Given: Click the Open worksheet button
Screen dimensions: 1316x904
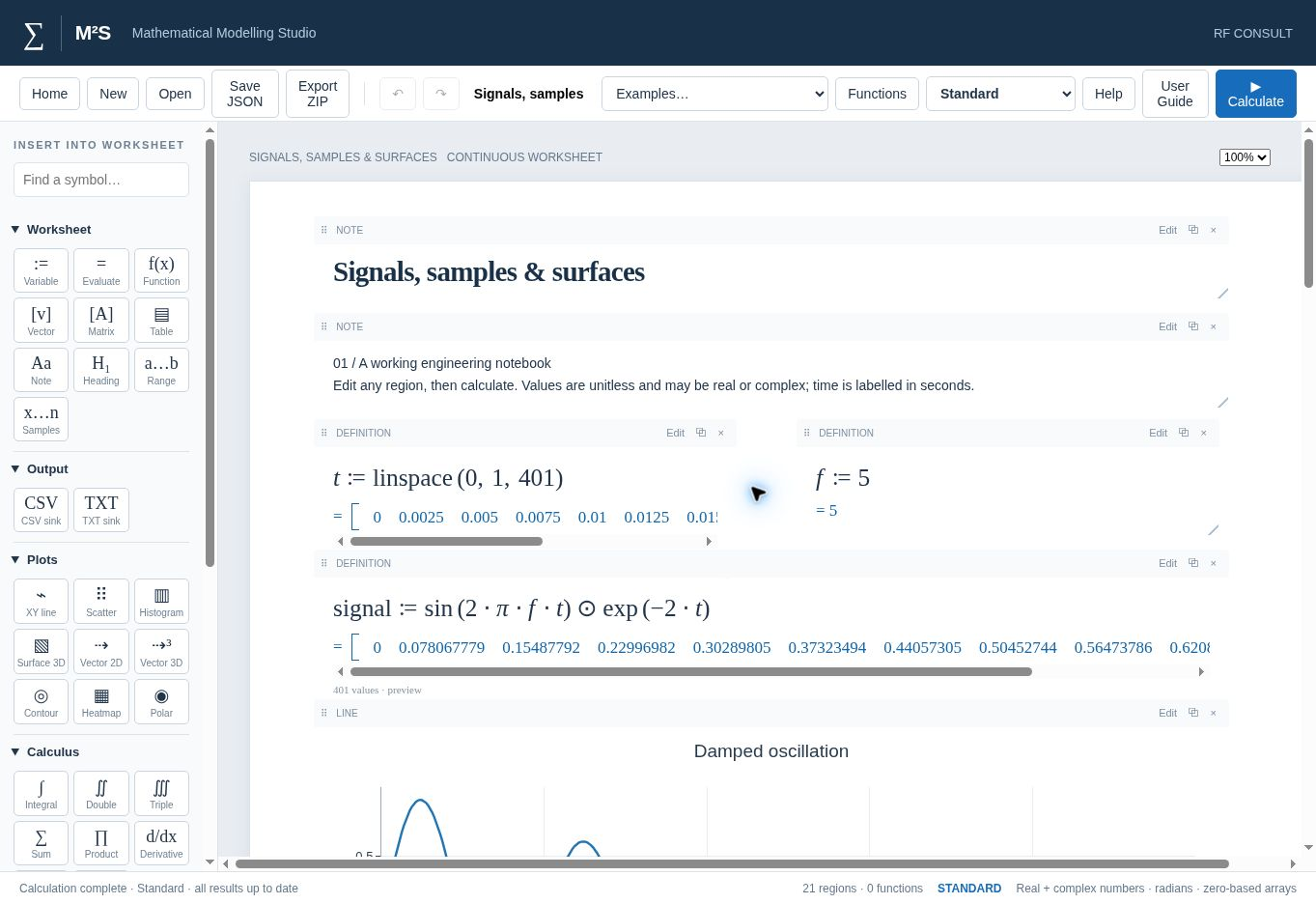Looking at the screenshot, I should pos(175,94).
